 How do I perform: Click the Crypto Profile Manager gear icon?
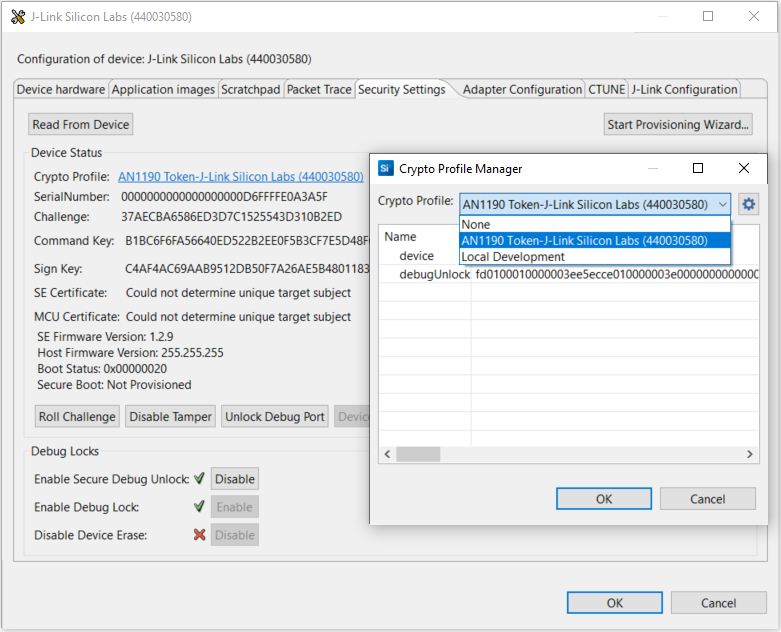coord(748,204)
